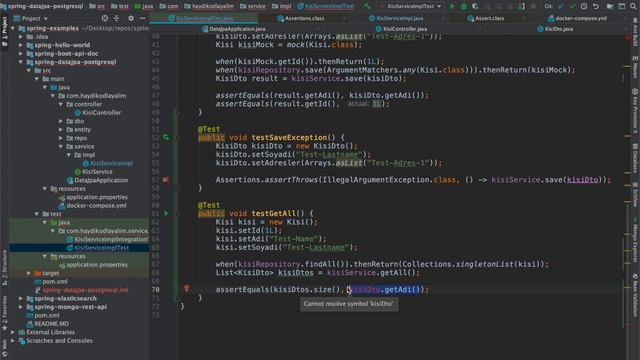Open Project panel settings gear

[131, 18]
